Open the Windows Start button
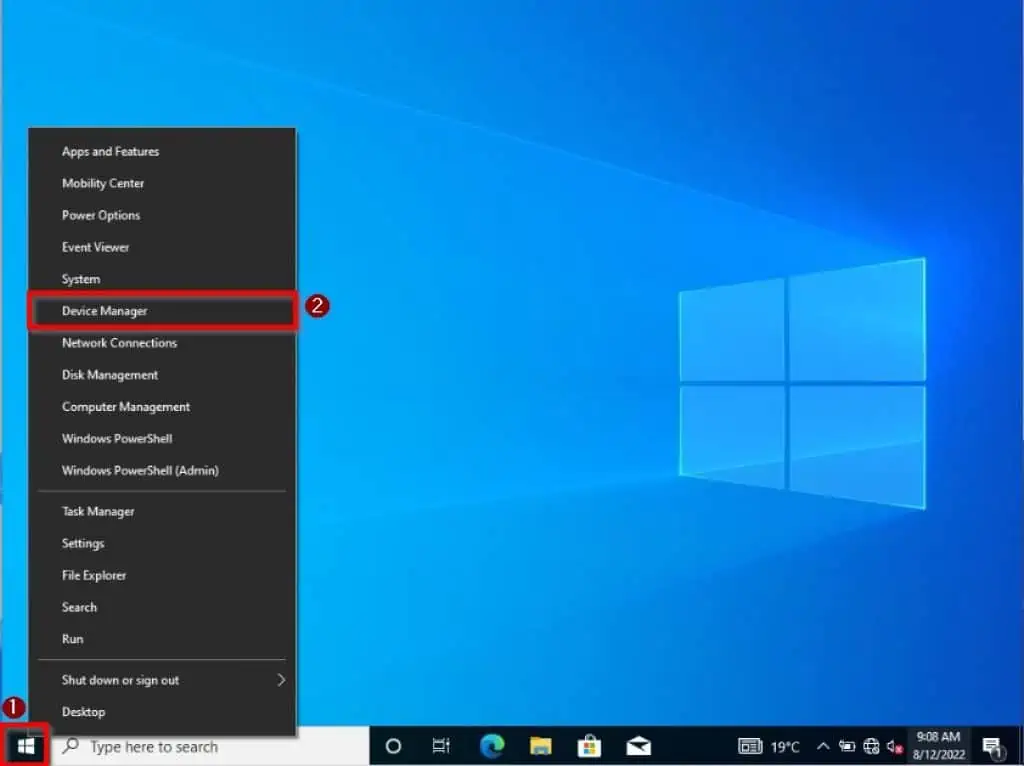This screenshot has height=766, width=1024. point(26,746)
